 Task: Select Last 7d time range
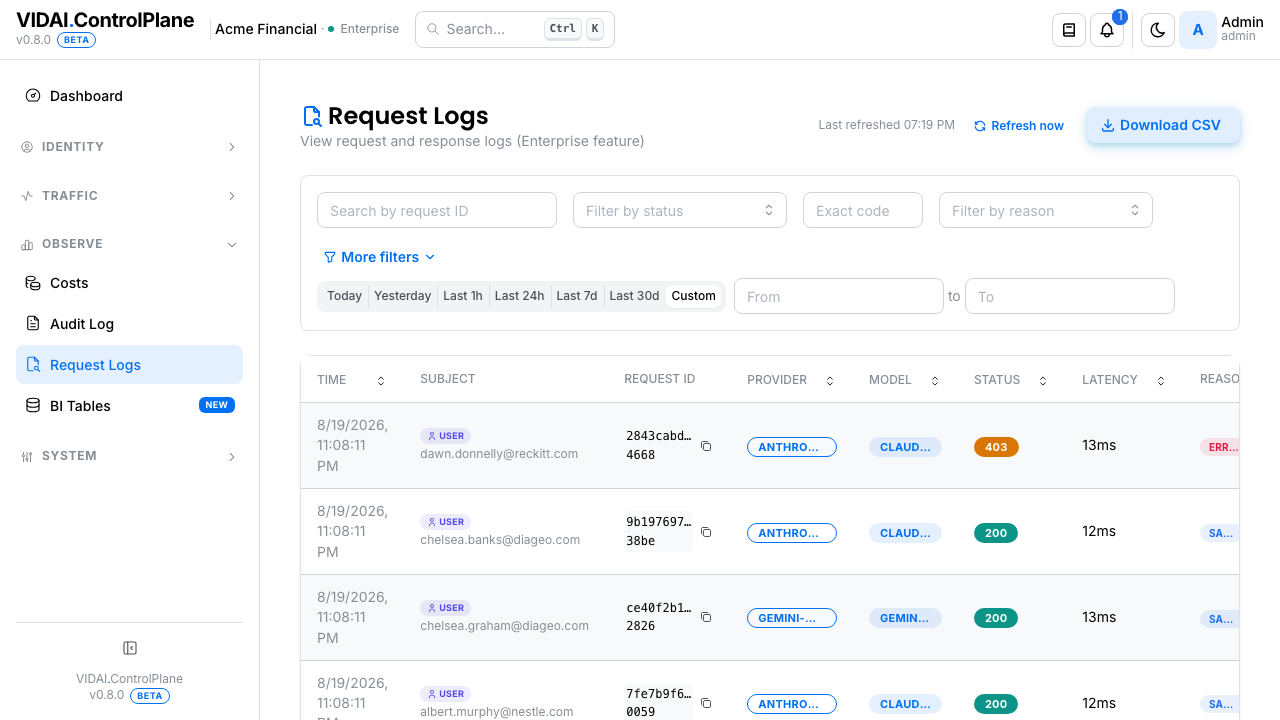pyautogui.click(x=577, y=296)
